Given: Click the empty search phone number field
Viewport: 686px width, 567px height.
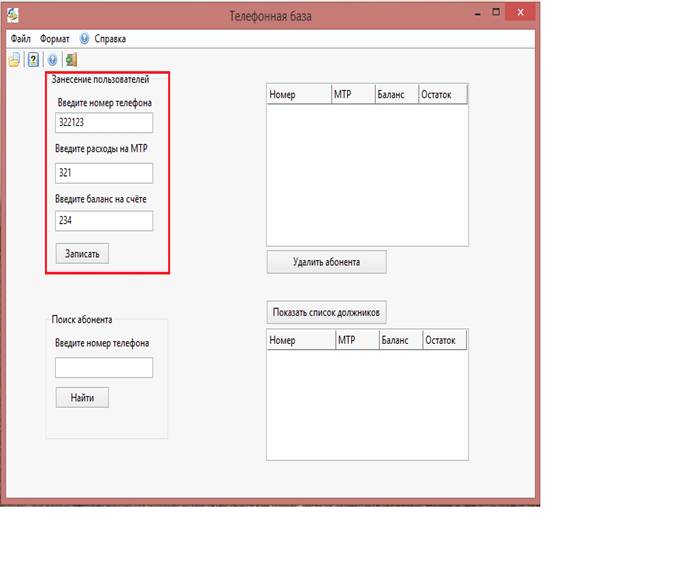Looking at the screenshot, I should (104, 368).
